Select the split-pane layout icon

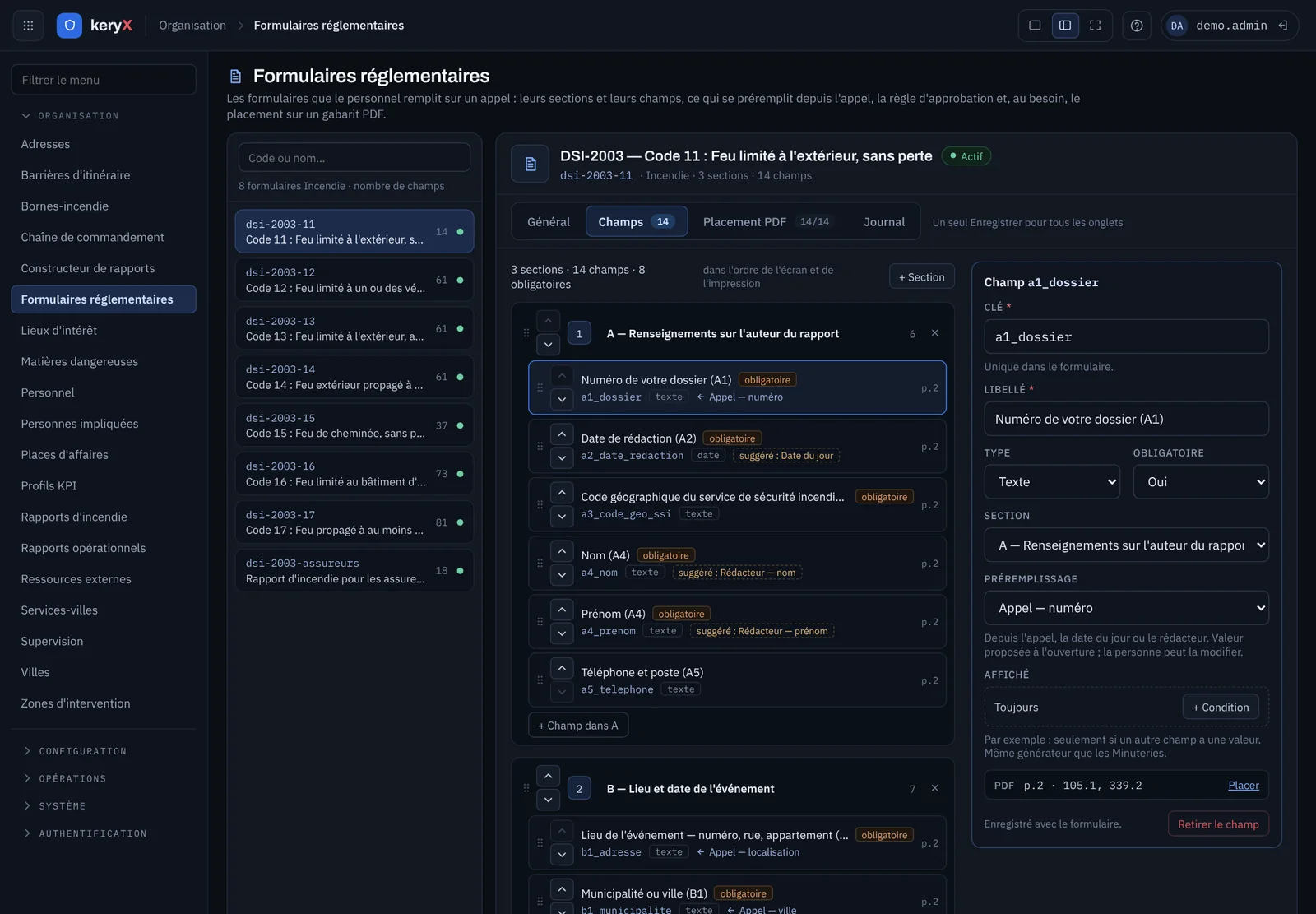1065,26
